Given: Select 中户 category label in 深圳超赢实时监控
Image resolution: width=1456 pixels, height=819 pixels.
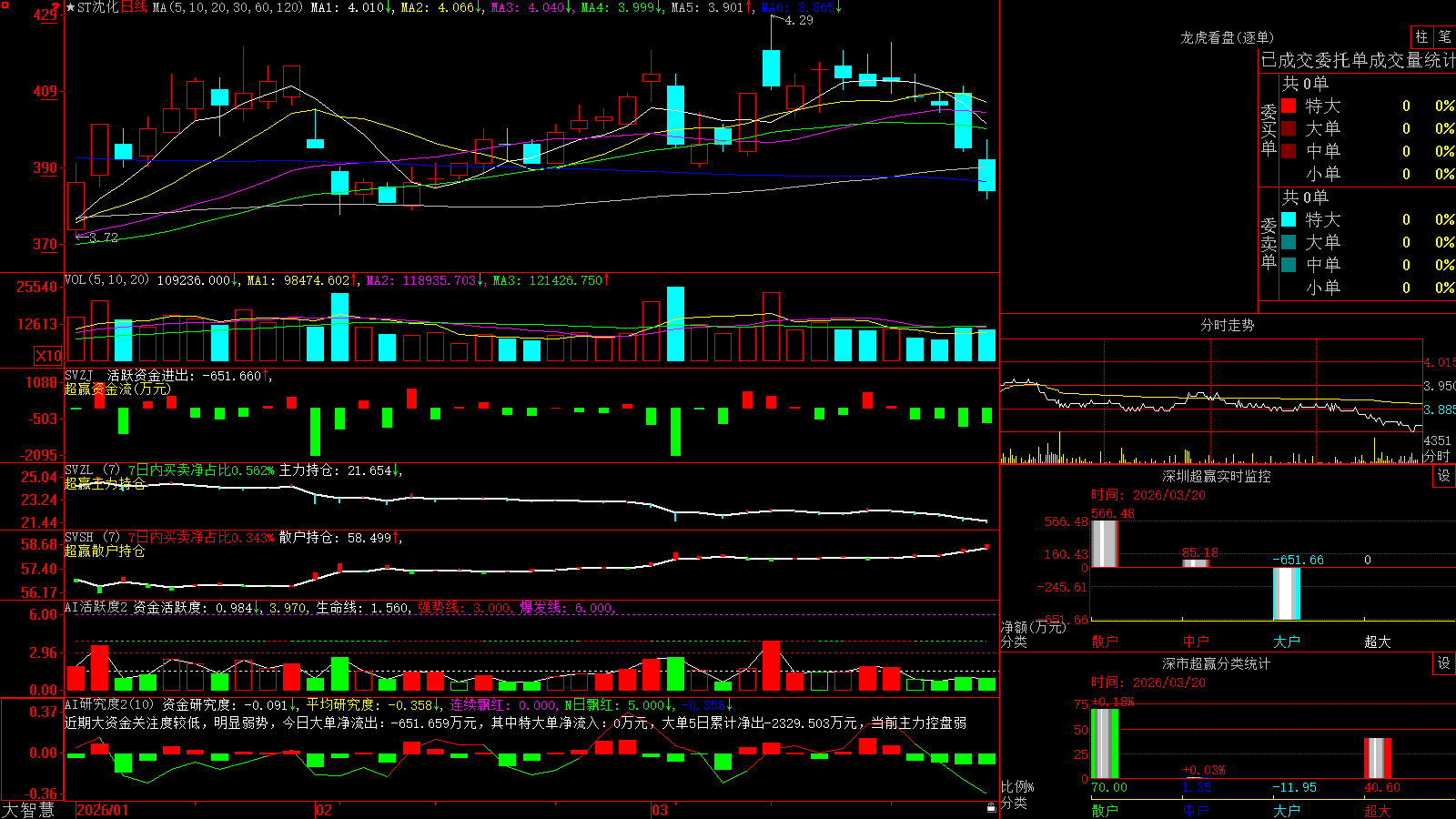Looking at the screenshot, I should coord(1196,642).
